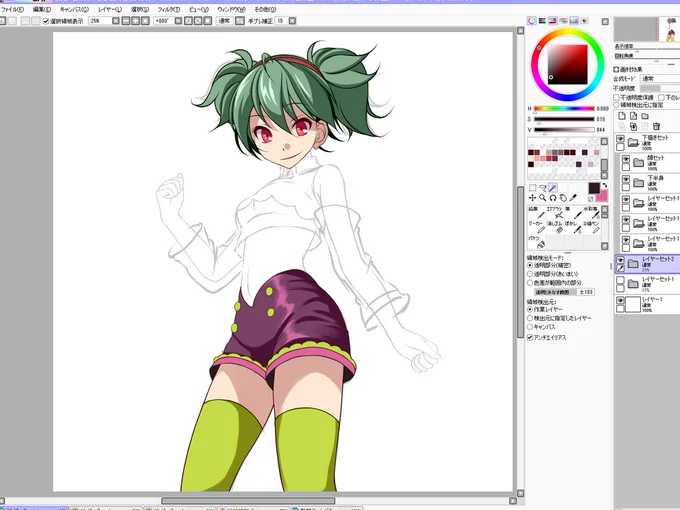This screenshot has width=680, height=510.
Task: Click the pink background color swatch
Action: pyautogui.click(x=602, y=197)
